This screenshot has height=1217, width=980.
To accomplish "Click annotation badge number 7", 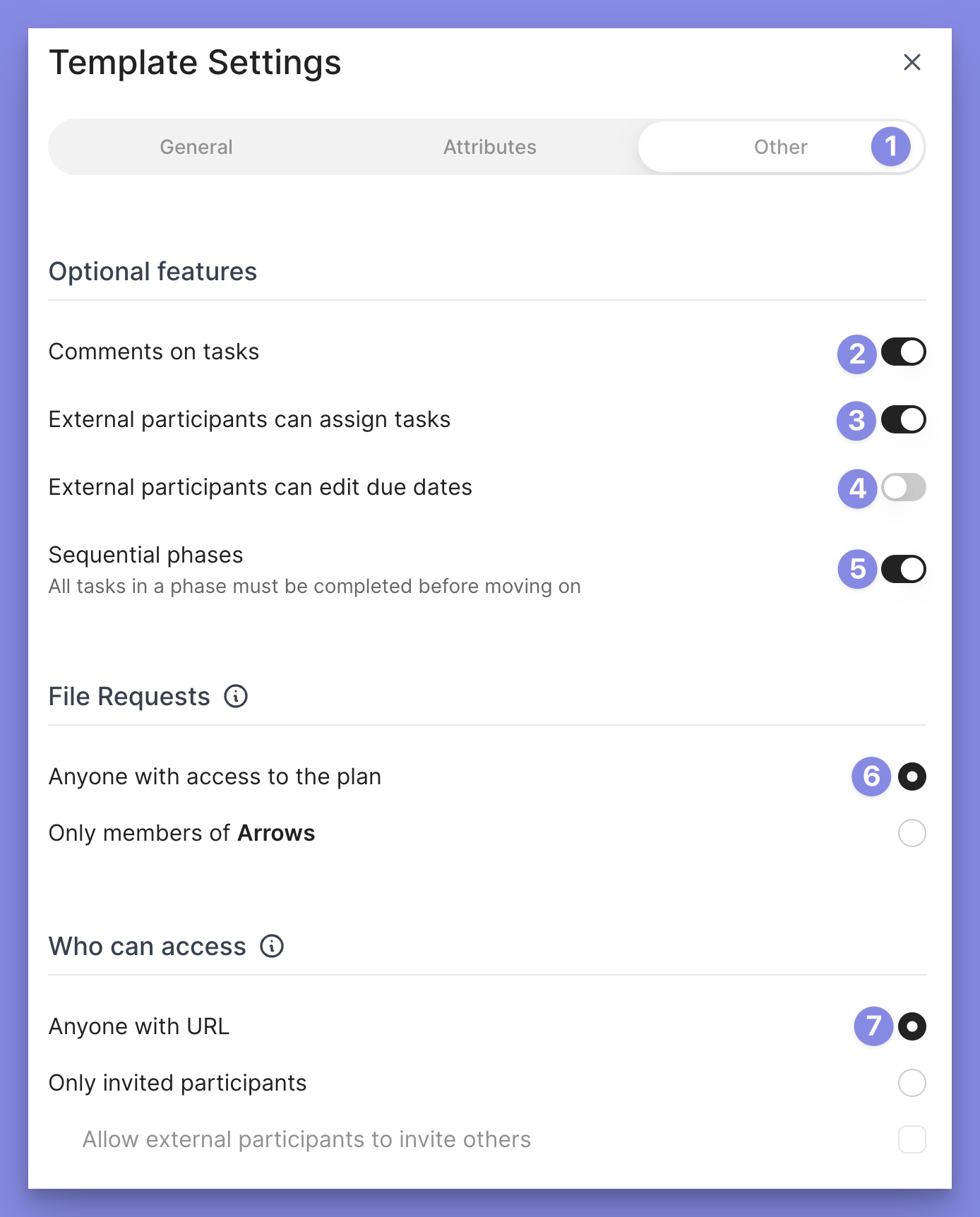I will pos(873,1026).
